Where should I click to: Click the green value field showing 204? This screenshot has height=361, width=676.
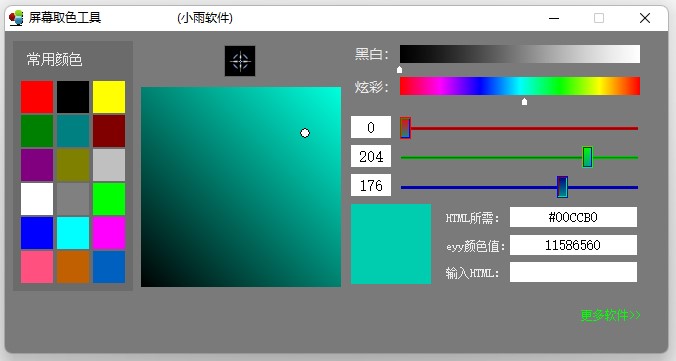pyautogui.click(x=371, y=156)
